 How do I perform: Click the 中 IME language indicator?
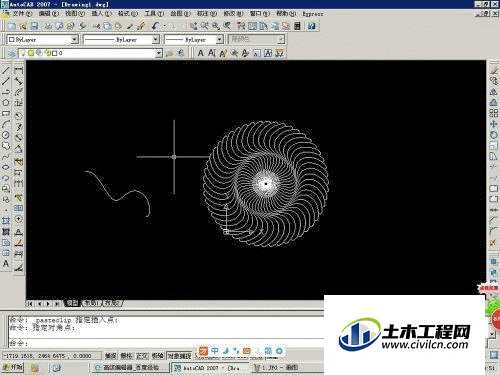click(215, 350)
